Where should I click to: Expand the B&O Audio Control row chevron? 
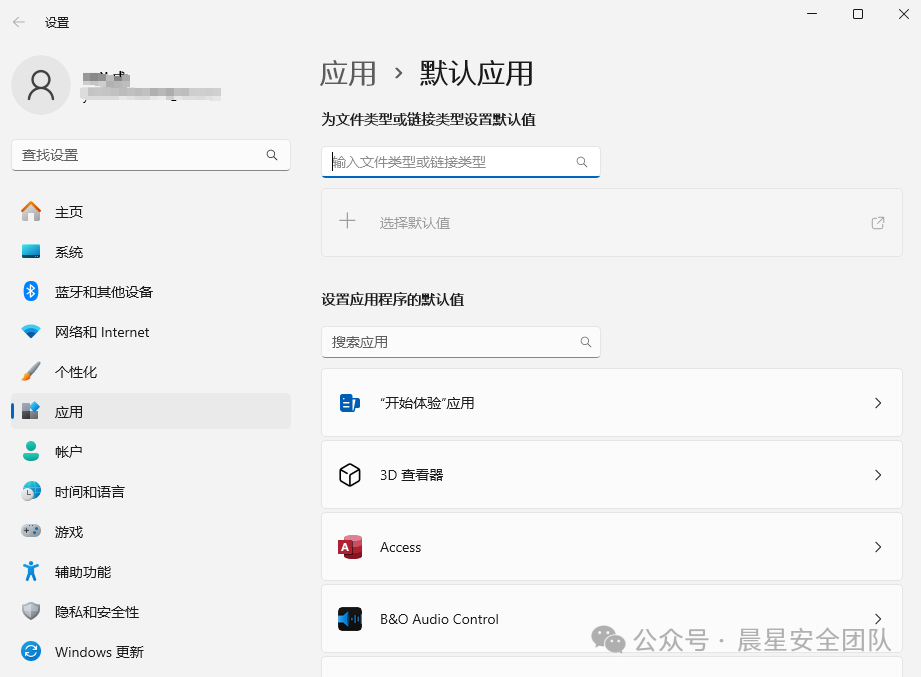(x=878, y=619)
